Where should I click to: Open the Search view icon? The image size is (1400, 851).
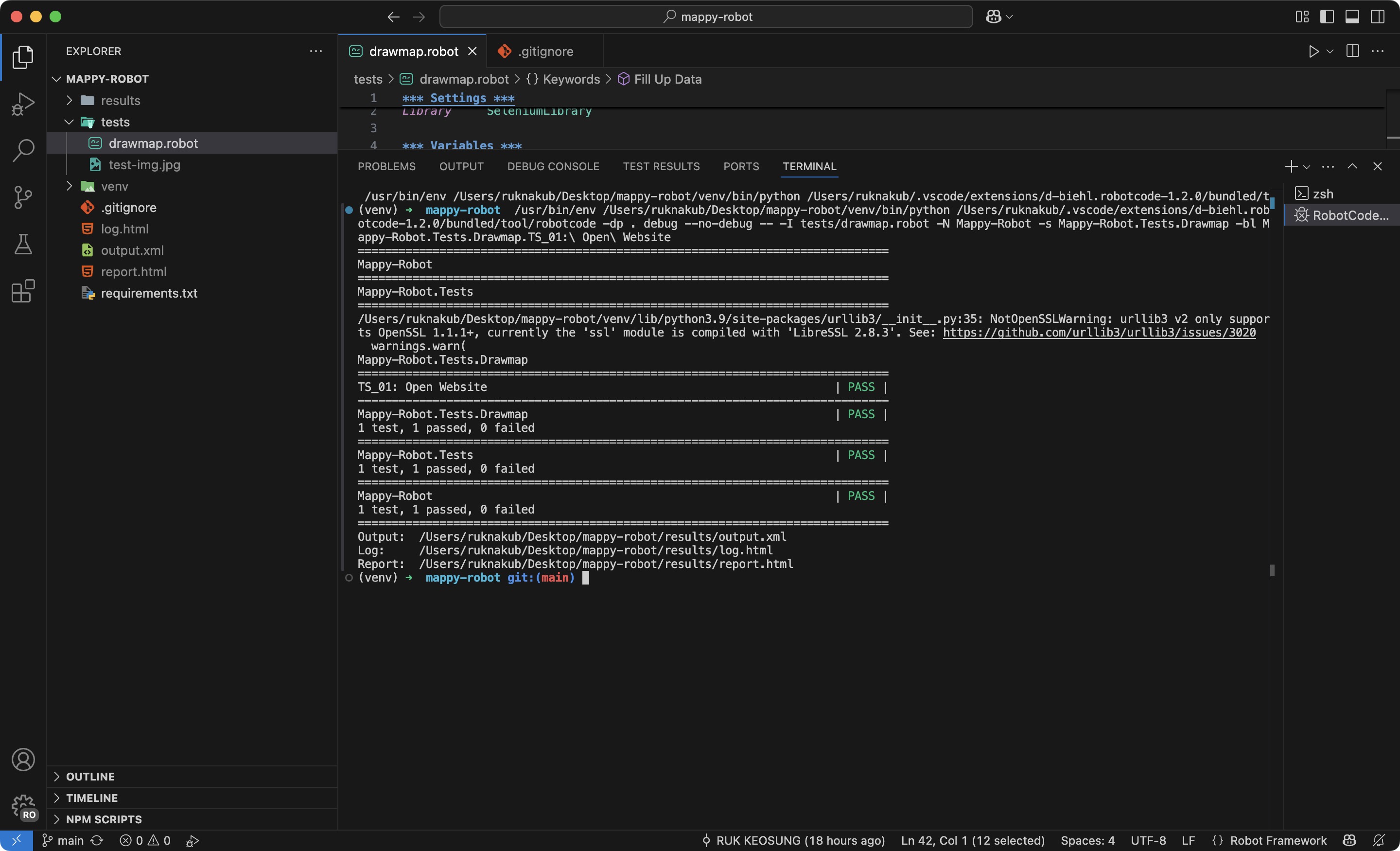23,151
